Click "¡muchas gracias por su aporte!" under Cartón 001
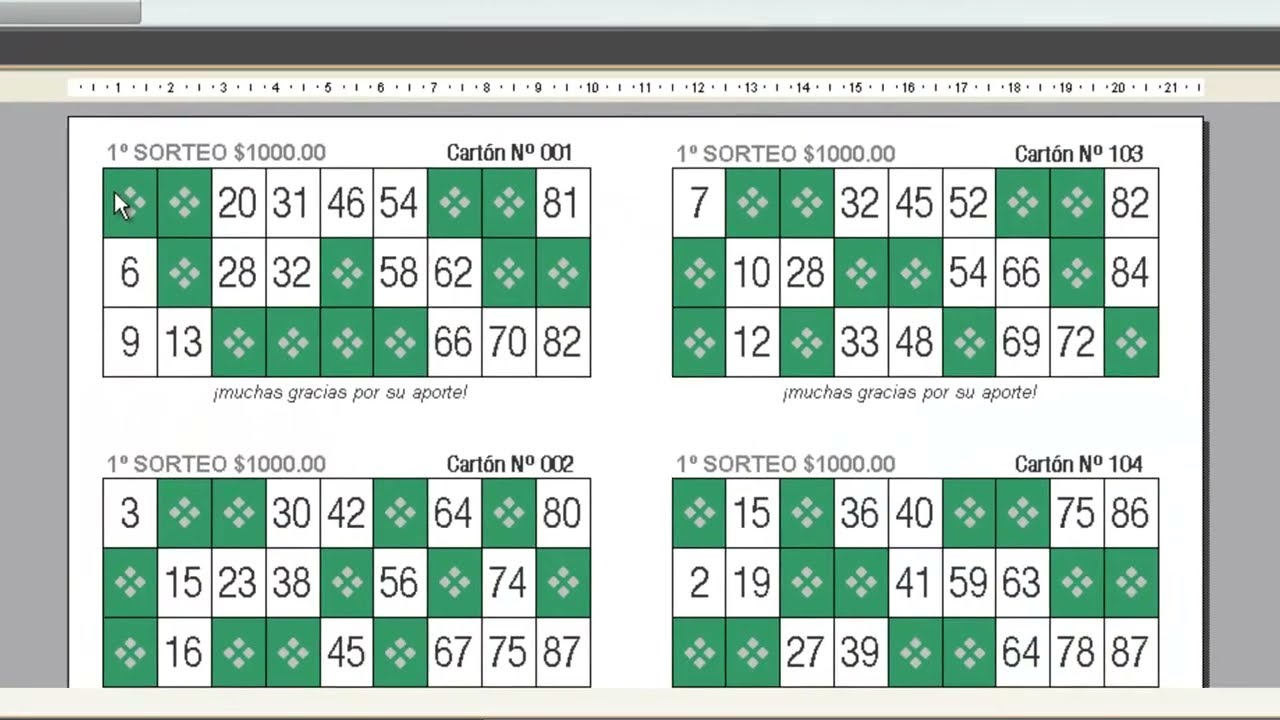 click(340, 392)
